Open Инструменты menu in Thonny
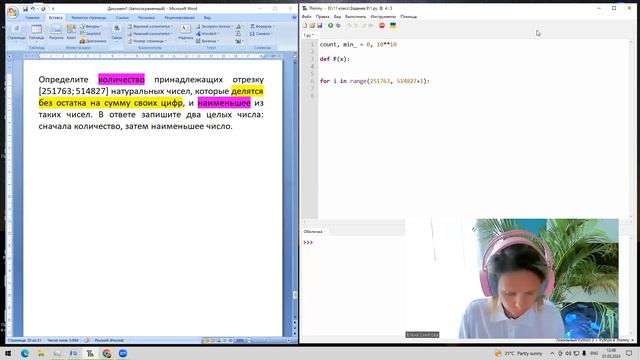This screenshot has width=640, height=360. tap(383, 17)
